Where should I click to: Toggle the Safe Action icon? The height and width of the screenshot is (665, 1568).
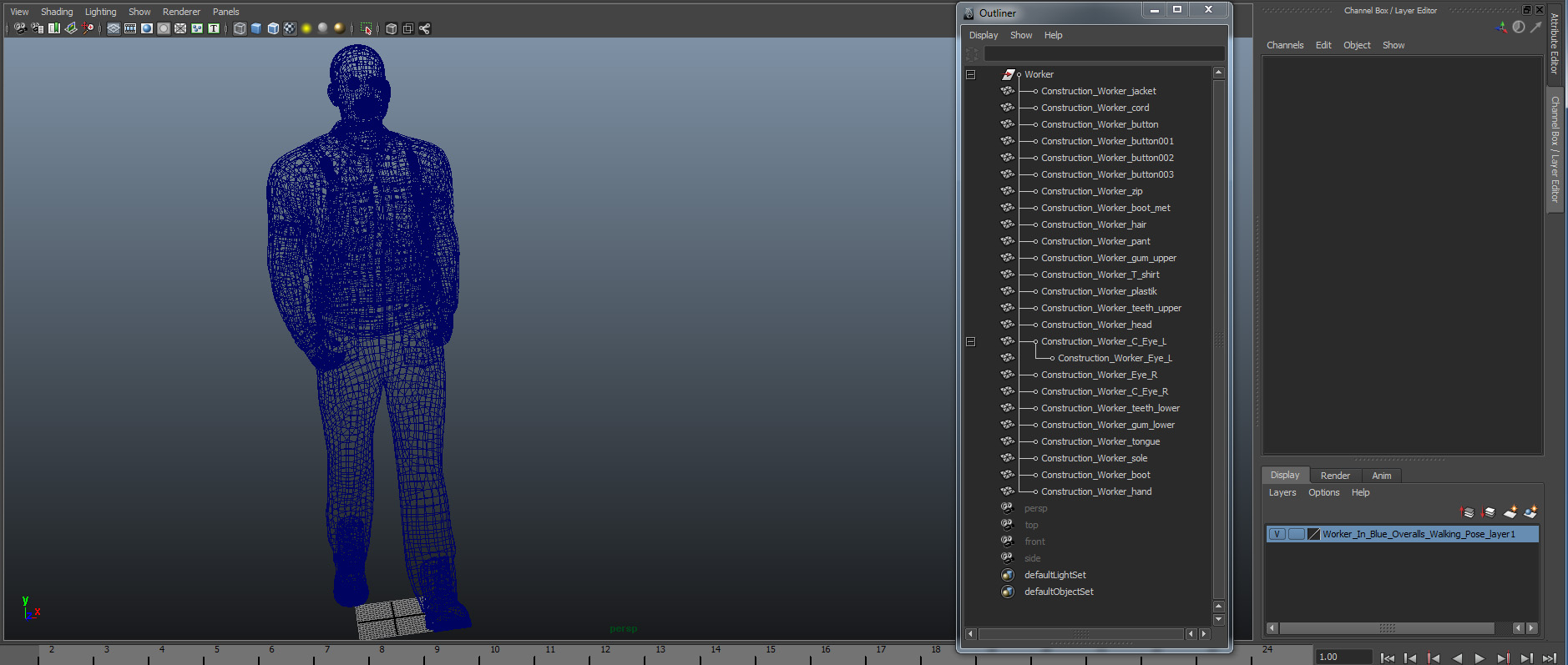click(x=197, y=28)
